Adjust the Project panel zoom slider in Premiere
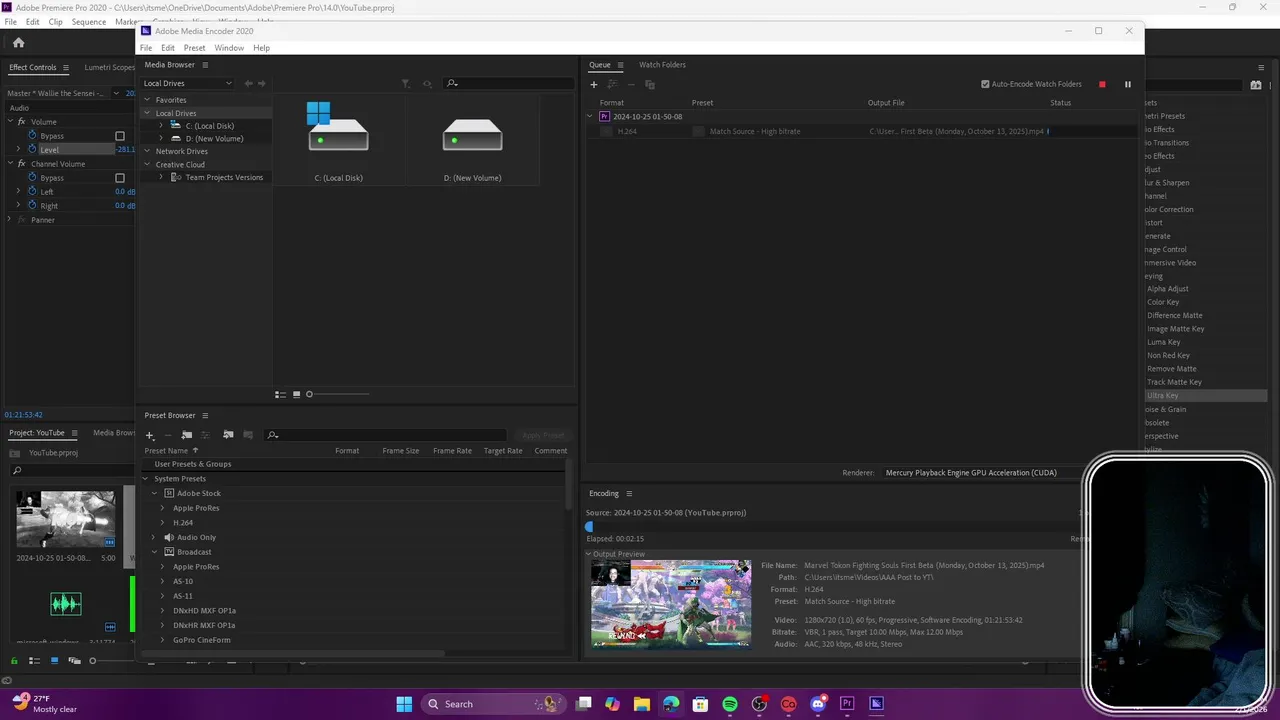The height and width of the screenshot is (720, 1280). (93, 661)
